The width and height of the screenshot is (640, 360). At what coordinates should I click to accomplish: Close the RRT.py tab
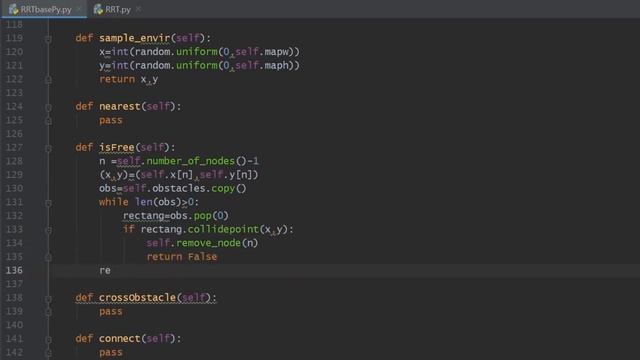138,9
